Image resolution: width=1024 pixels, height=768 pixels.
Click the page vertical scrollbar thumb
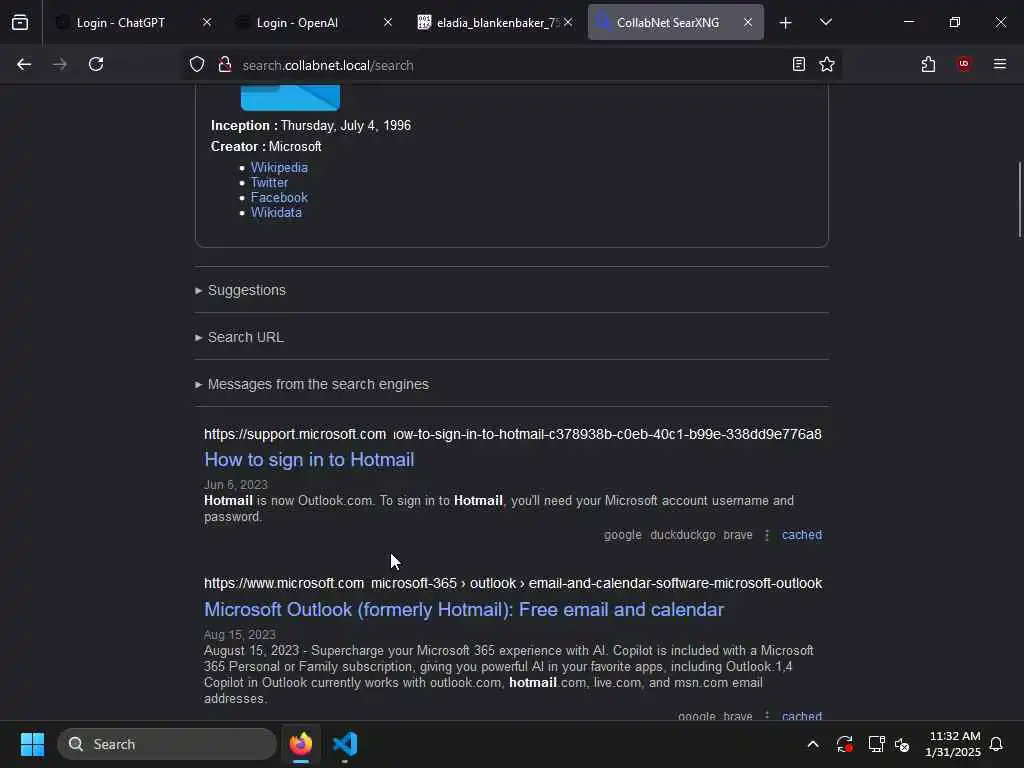pos(1019,199)
